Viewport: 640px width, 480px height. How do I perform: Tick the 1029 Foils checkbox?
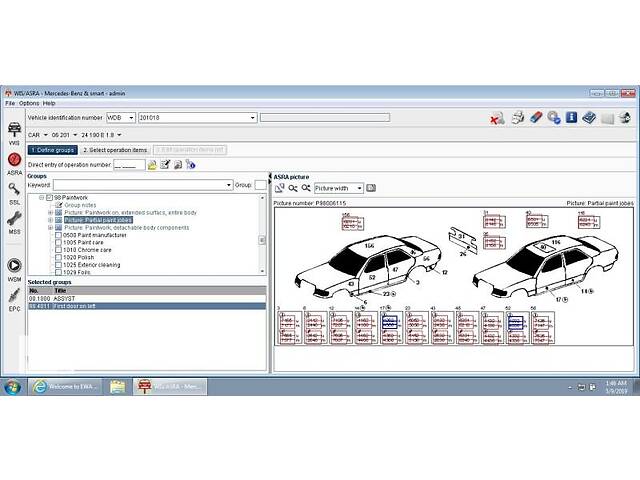[58, 272]
